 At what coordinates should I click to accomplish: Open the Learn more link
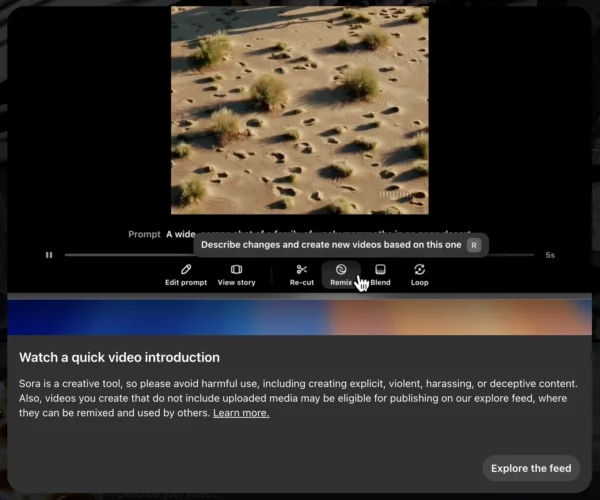tap(241, 413)
